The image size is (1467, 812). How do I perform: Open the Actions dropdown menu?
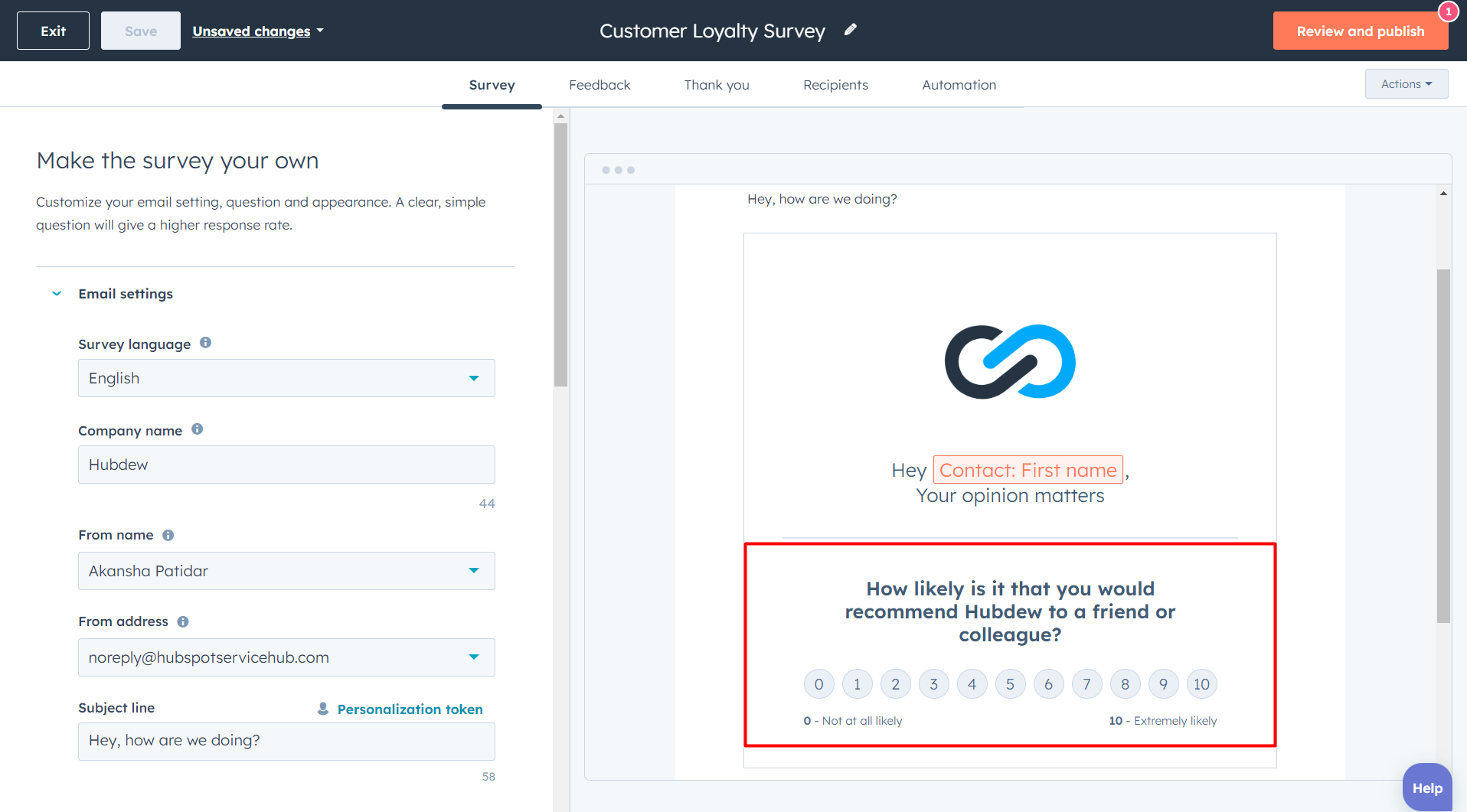click(1407, 84)
